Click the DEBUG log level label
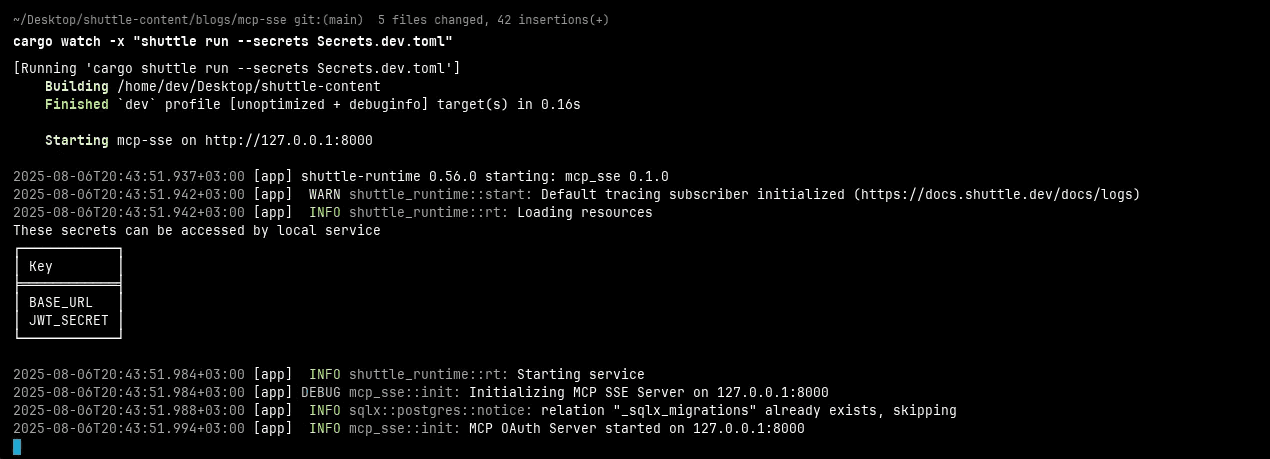This screenshot has height=459, width=1270. [320, 392]
